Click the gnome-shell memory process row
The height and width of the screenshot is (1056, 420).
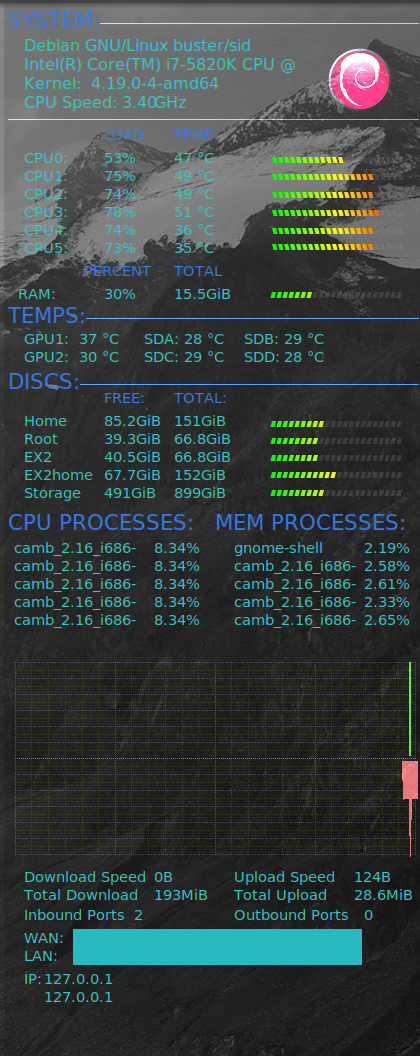(322, 548)
